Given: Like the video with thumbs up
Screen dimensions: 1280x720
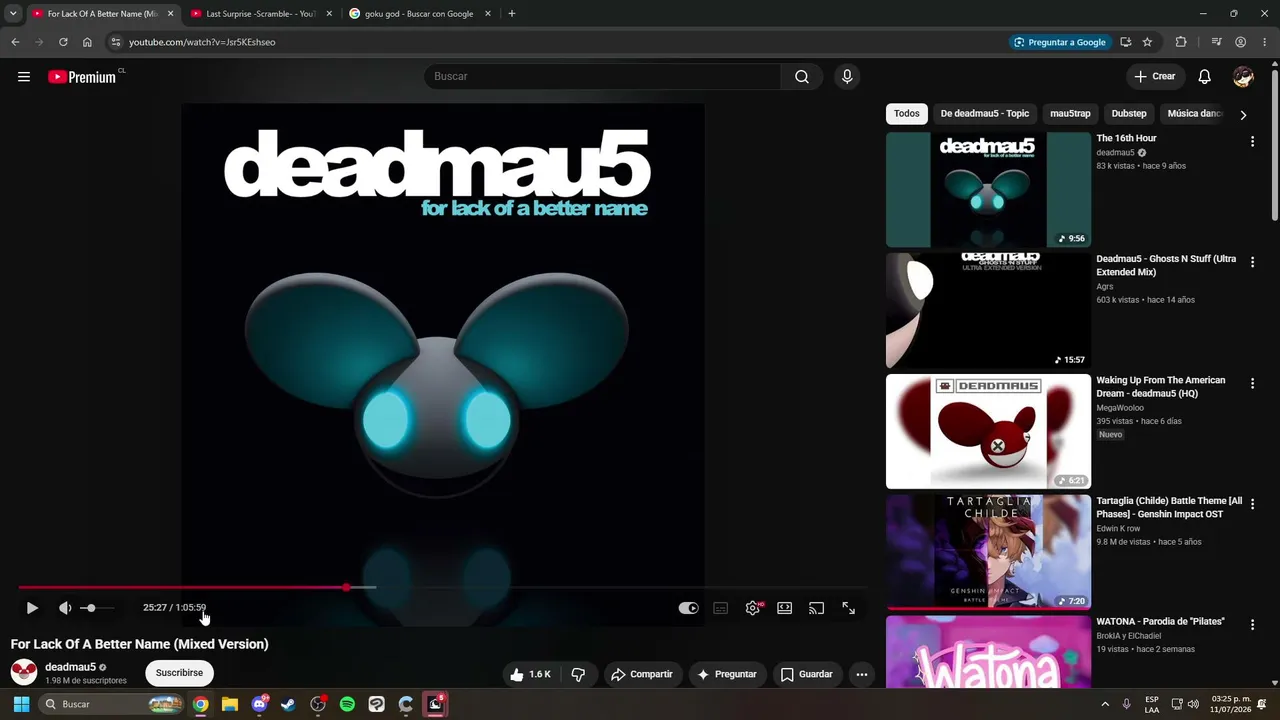Looking at the screenshot, I should pyautogui.click(x=530, y=674).
